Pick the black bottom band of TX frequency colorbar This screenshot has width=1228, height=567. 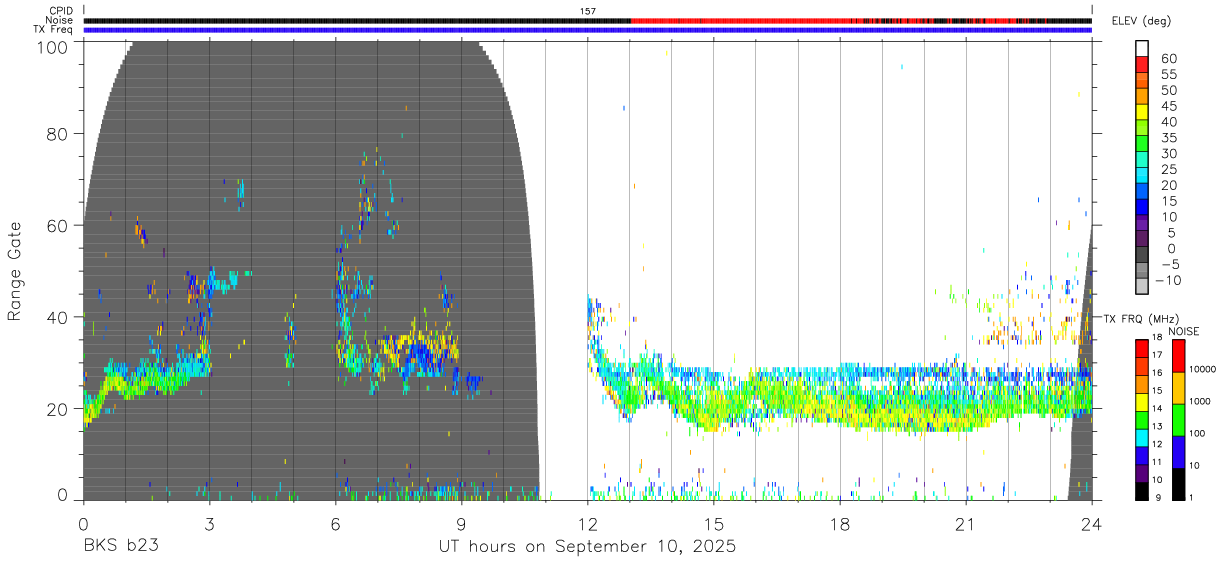pyautogui.click(x=1142, y=491)
